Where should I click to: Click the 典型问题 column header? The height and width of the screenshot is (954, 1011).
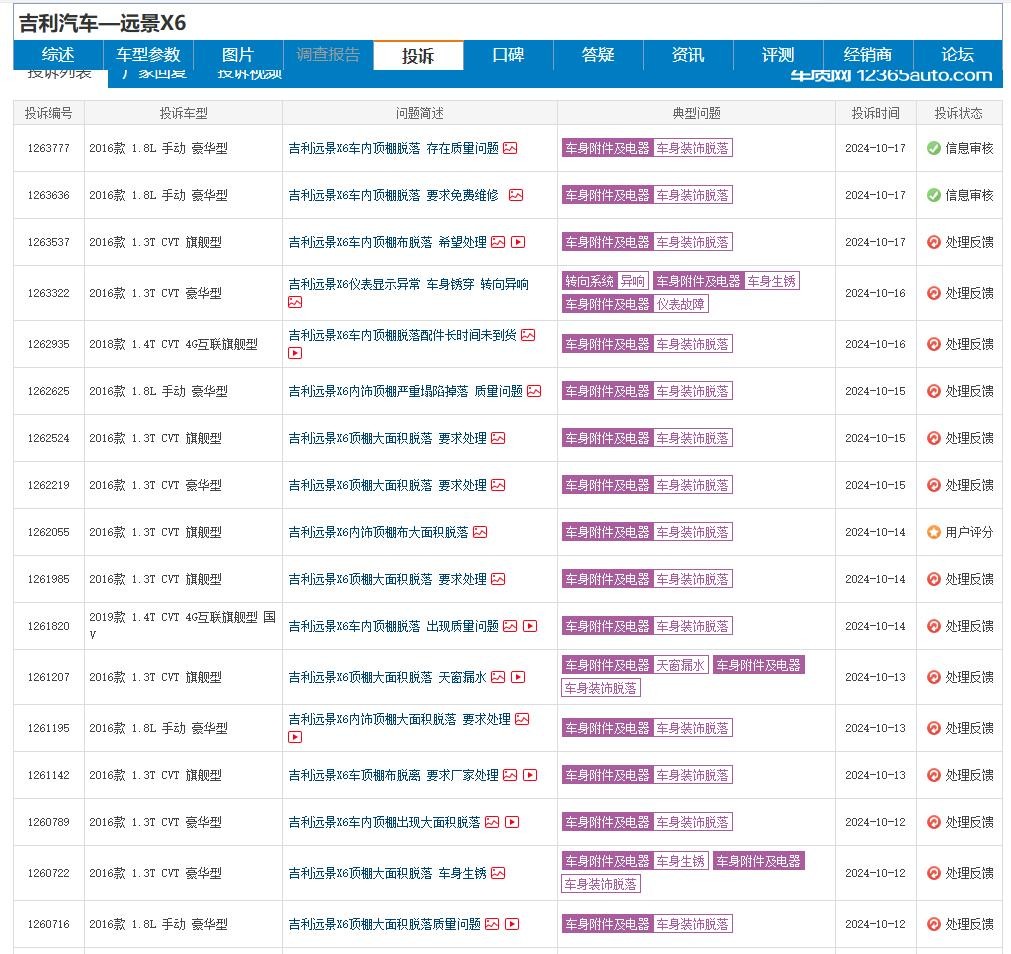pyautogui.click(x=696, y=113)
